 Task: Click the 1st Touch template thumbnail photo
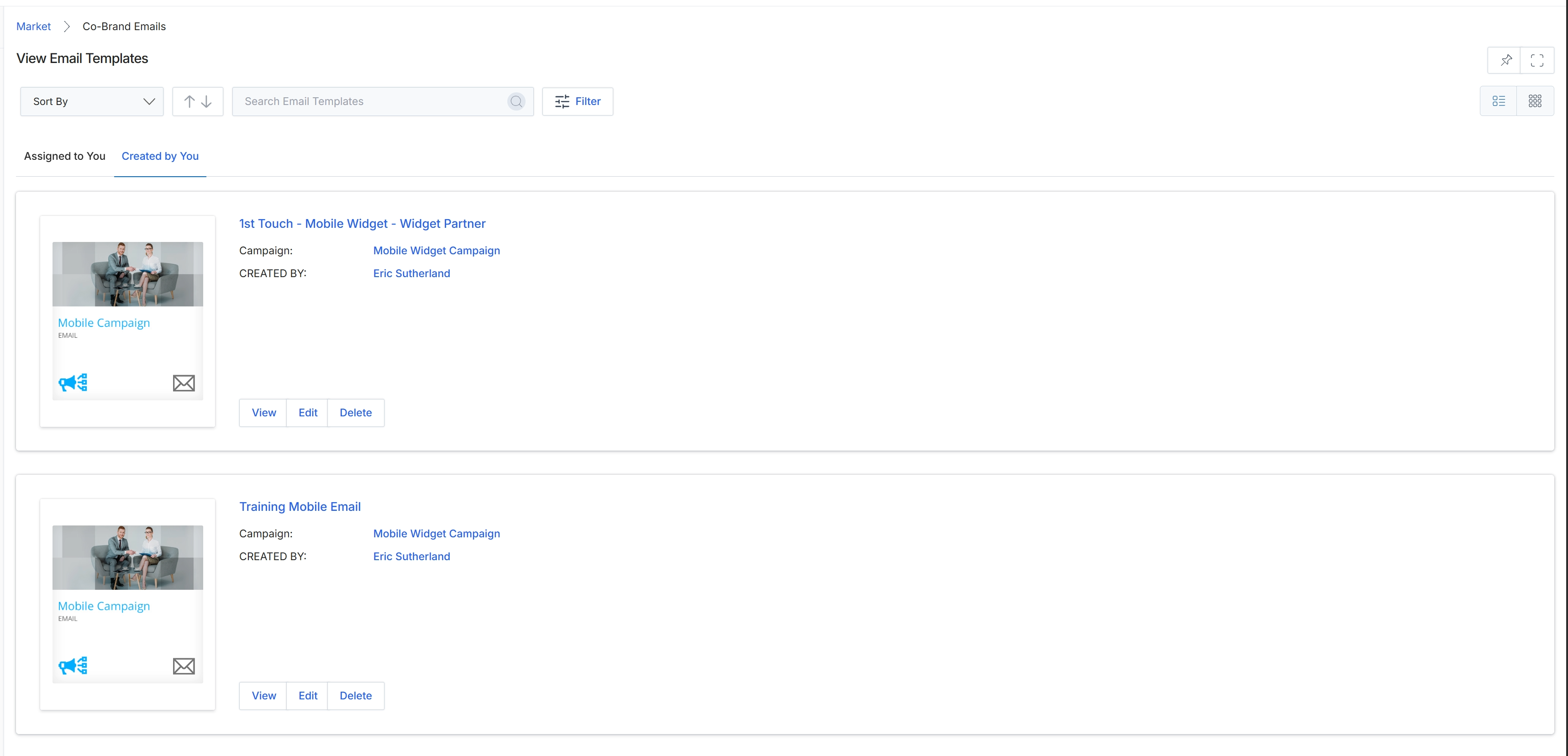point(128,274)
